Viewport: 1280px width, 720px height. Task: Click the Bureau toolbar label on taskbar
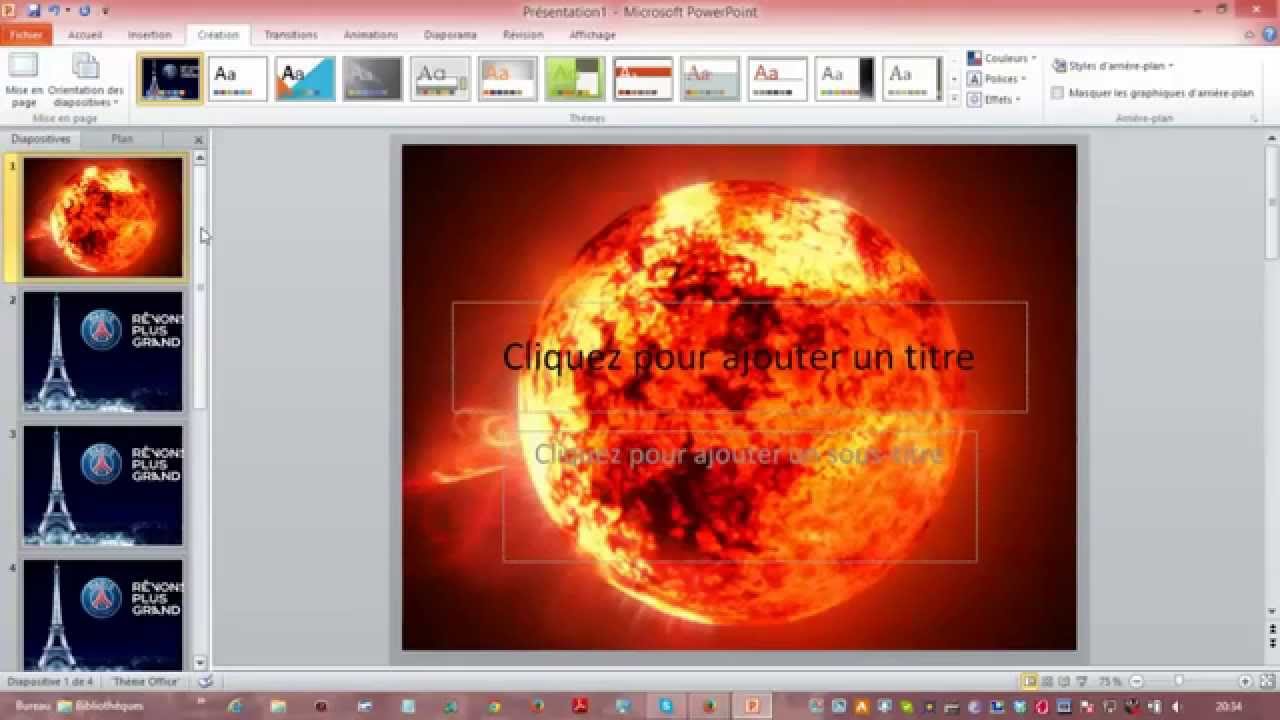click(32, 706)
